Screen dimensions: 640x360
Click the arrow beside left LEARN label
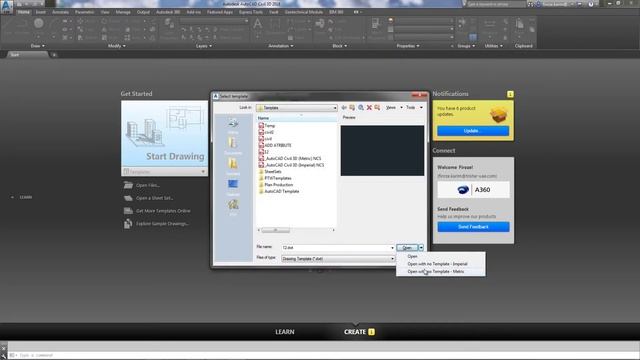point(12,197)
